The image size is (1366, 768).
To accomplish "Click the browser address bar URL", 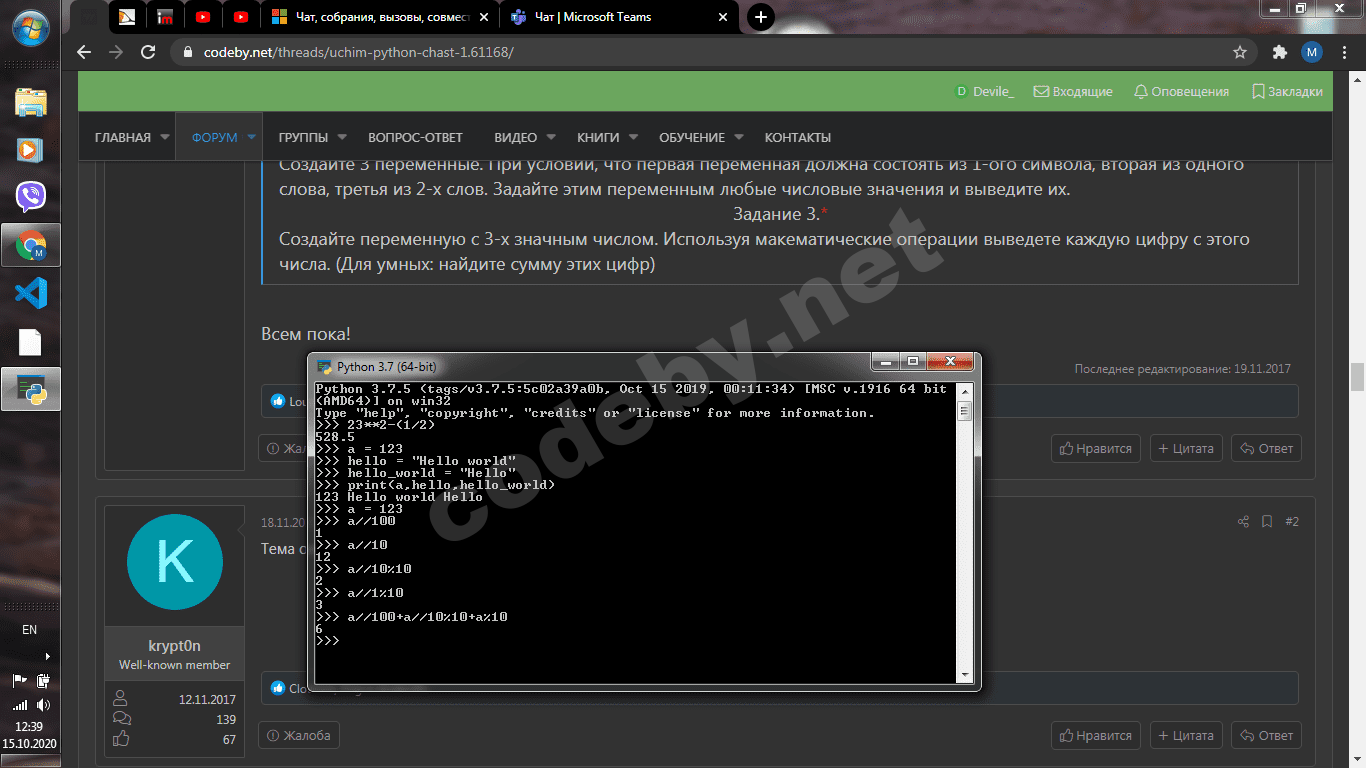I will pyautogui.click(x=360, y=52).
